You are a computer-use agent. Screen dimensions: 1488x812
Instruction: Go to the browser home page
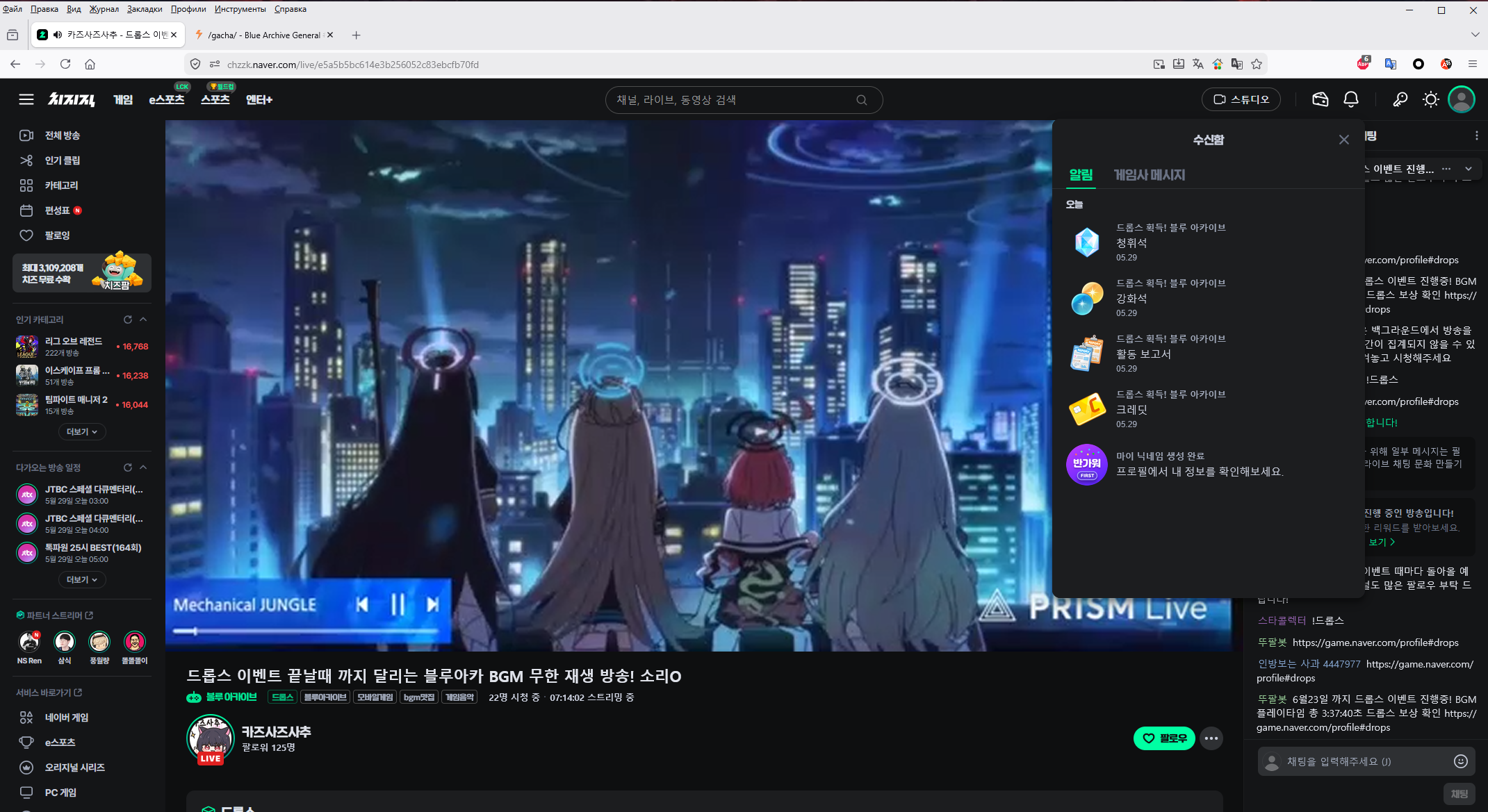click(x=90, y=64)
